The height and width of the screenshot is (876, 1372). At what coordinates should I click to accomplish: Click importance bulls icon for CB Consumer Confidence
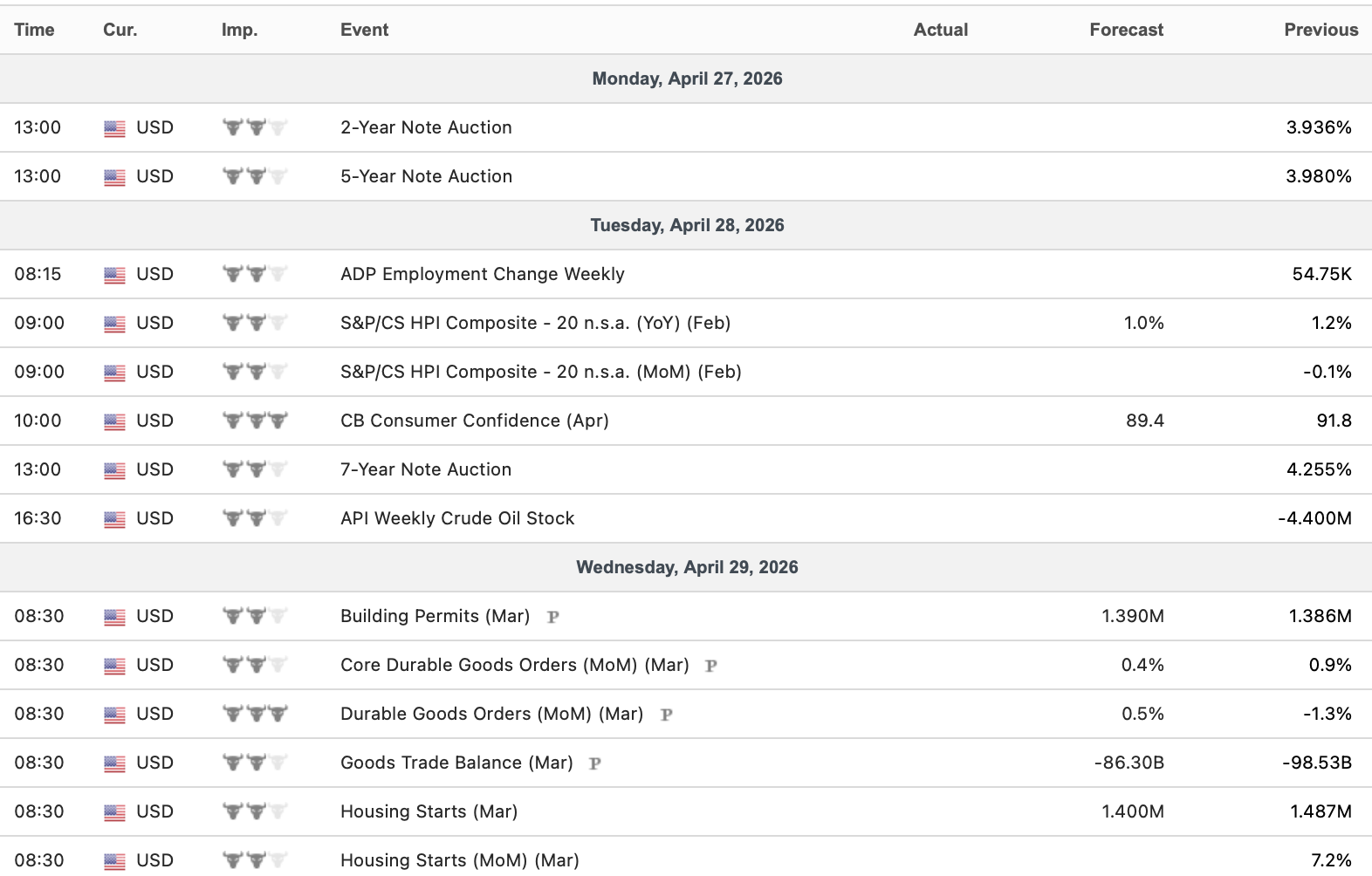click(x=255, y=421)
